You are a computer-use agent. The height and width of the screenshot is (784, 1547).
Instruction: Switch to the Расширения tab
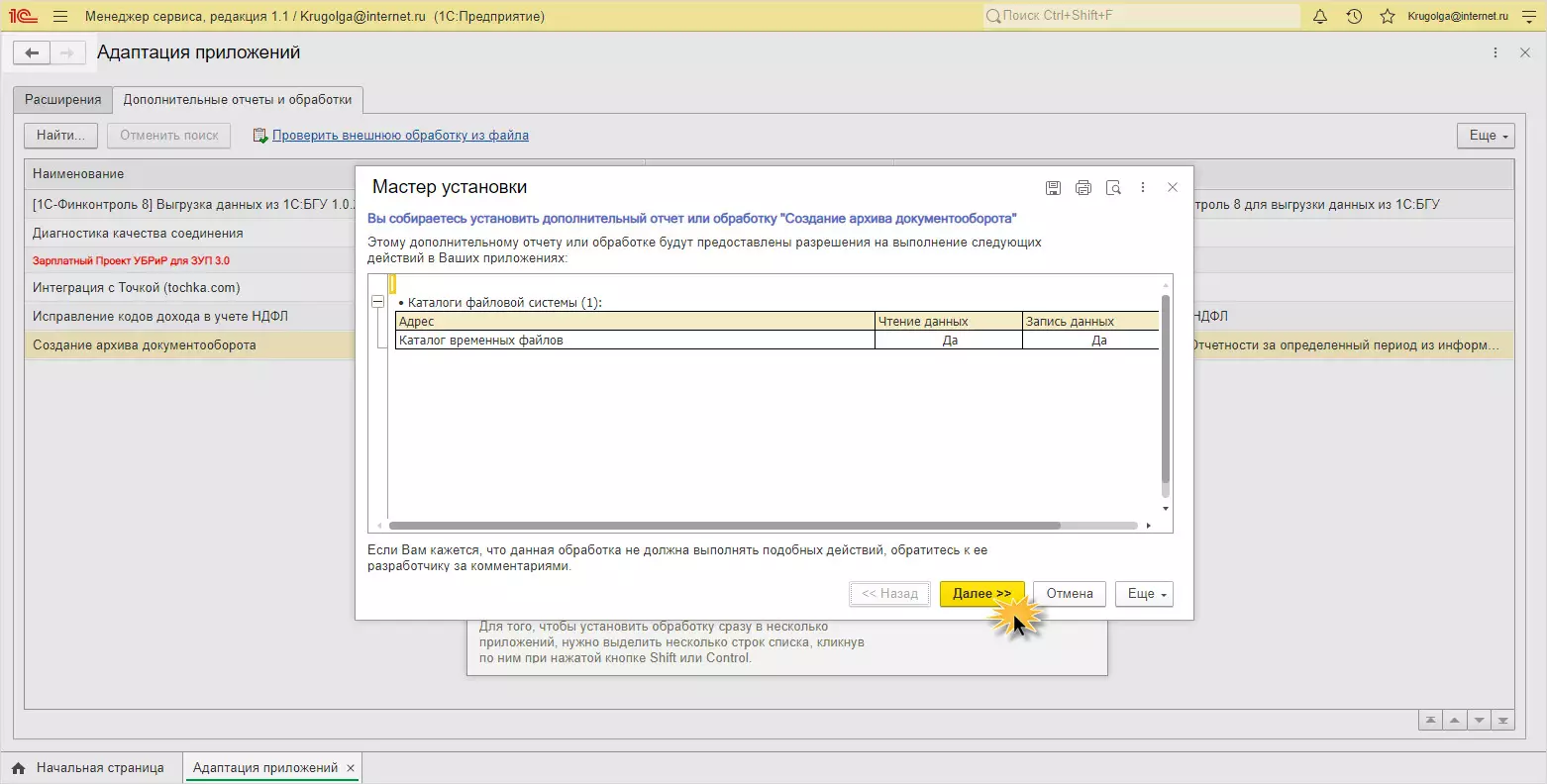[x=63, y=100]
